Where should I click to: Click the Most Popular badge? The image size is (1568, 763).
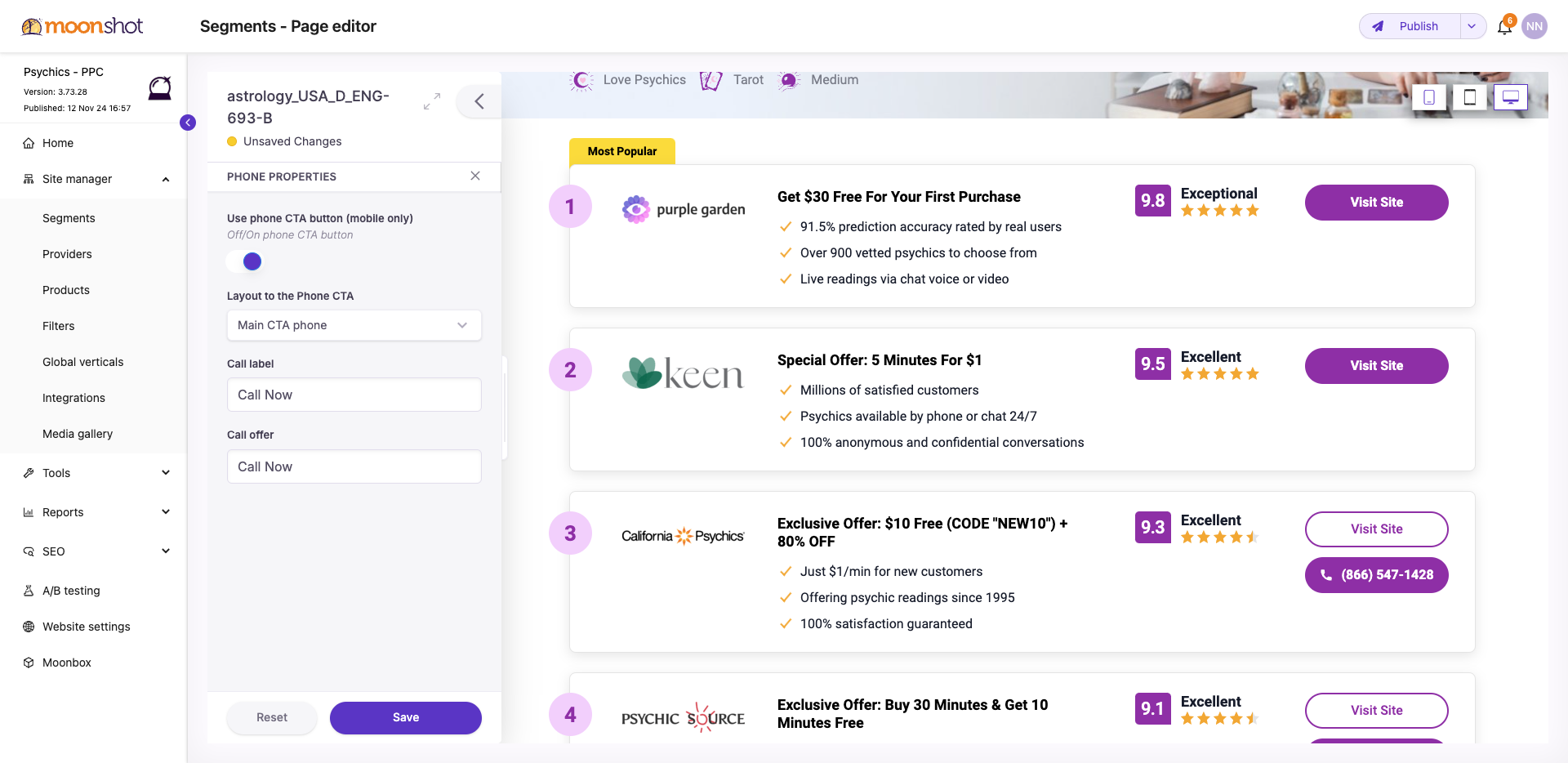622,151
